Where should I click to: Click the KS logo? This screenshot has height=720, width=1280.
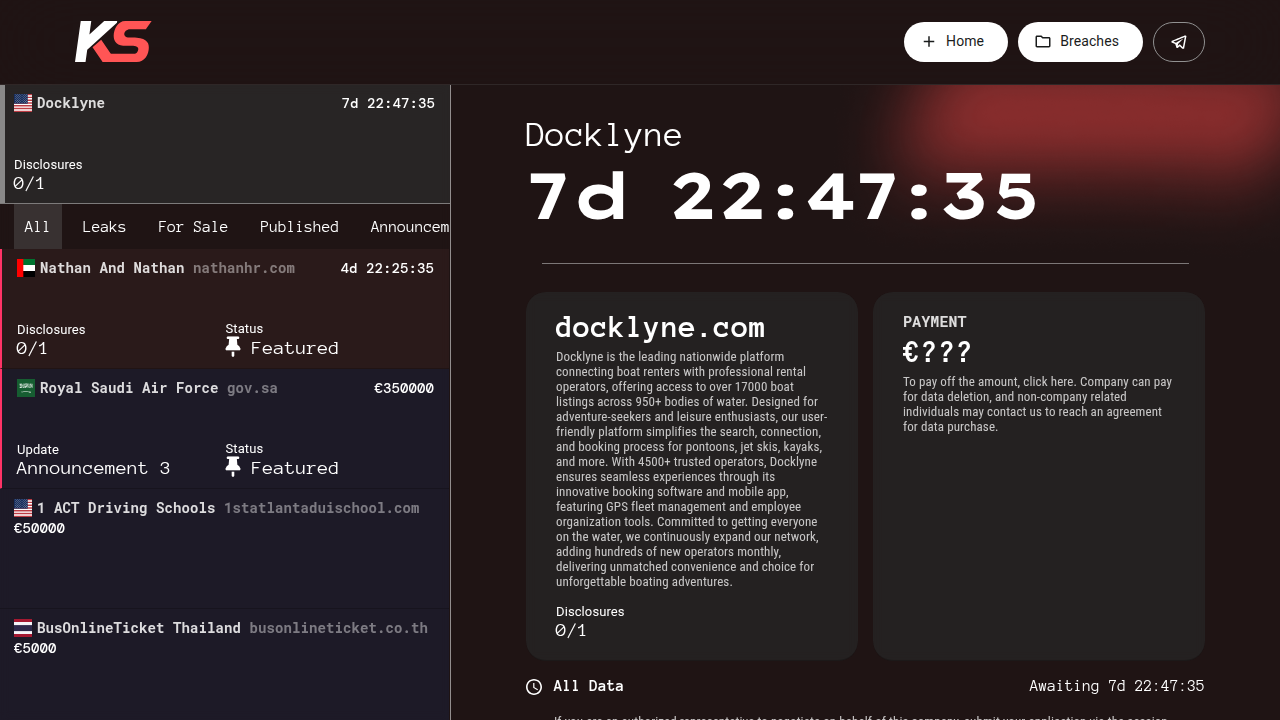point(113,42)
